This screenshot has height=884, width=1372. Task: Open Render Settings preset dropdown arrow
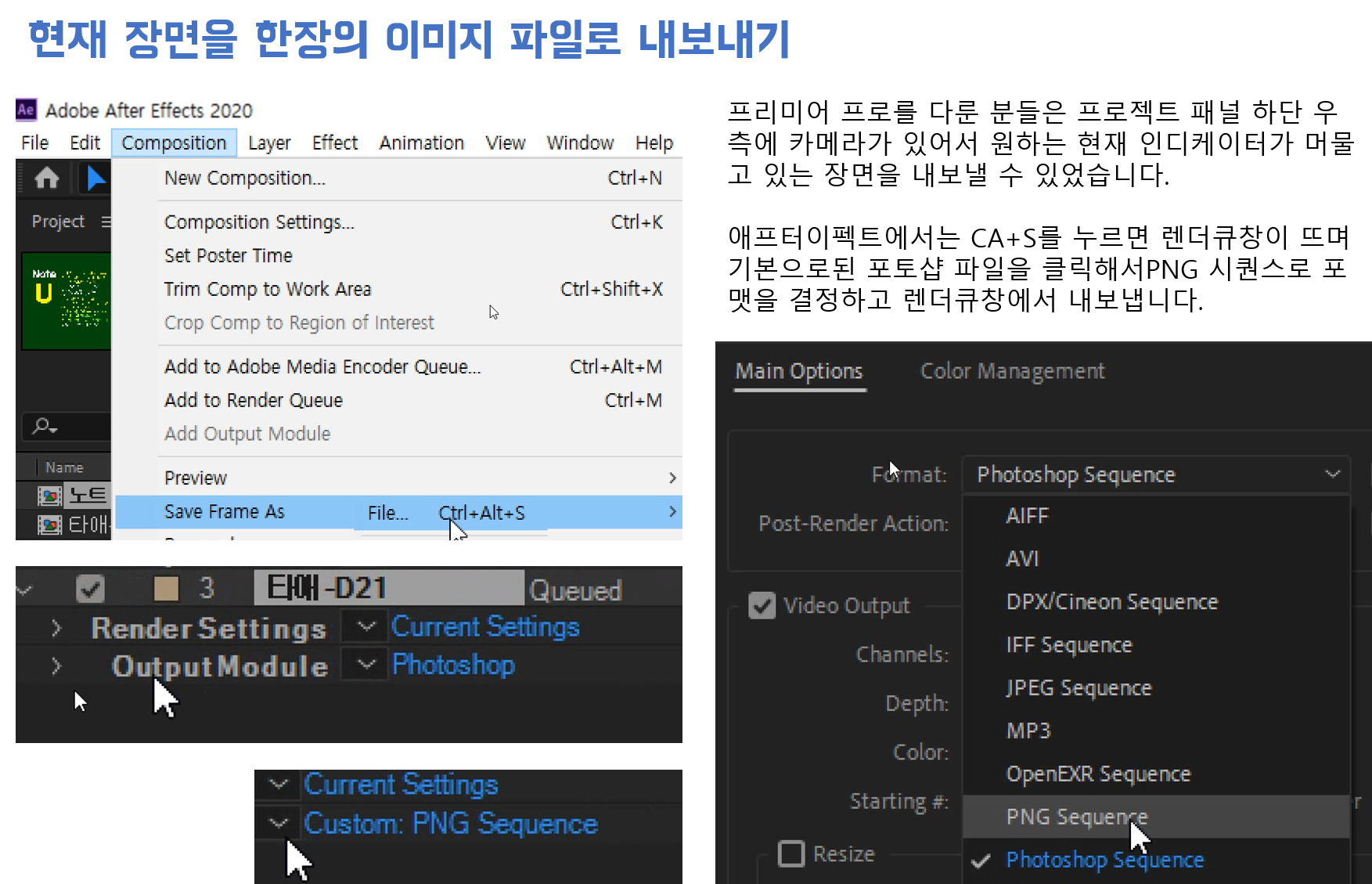pyautogui.click(x=366, y=626)
